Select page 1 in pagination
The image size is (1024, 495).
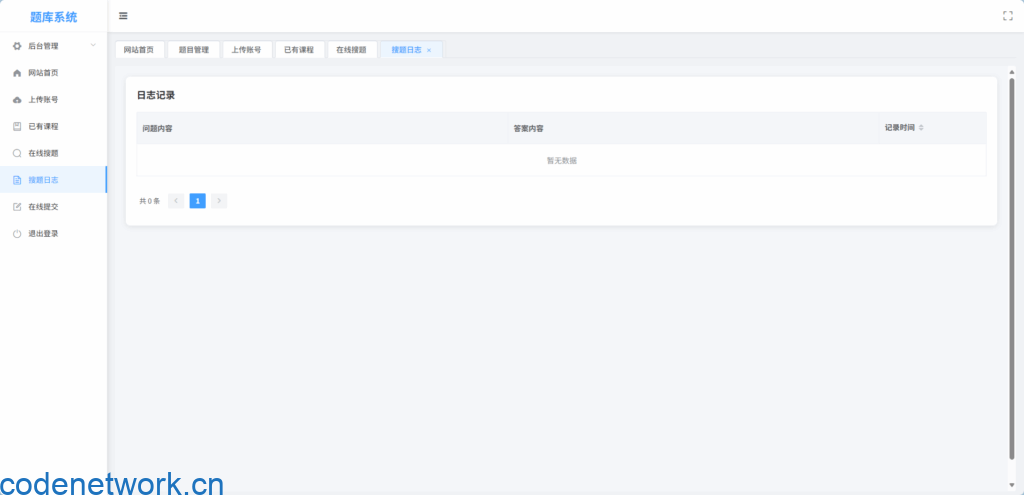[x=197, y=201]
